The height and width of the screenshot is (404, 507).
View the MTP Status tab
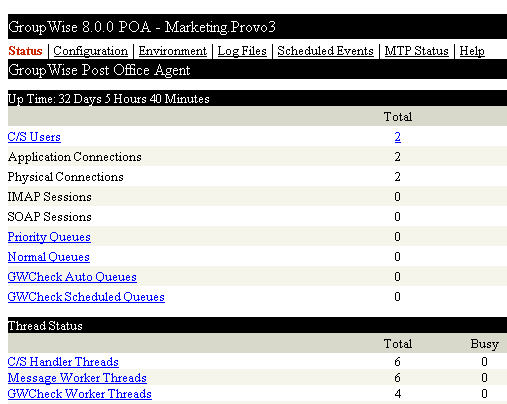click(416, 51)
